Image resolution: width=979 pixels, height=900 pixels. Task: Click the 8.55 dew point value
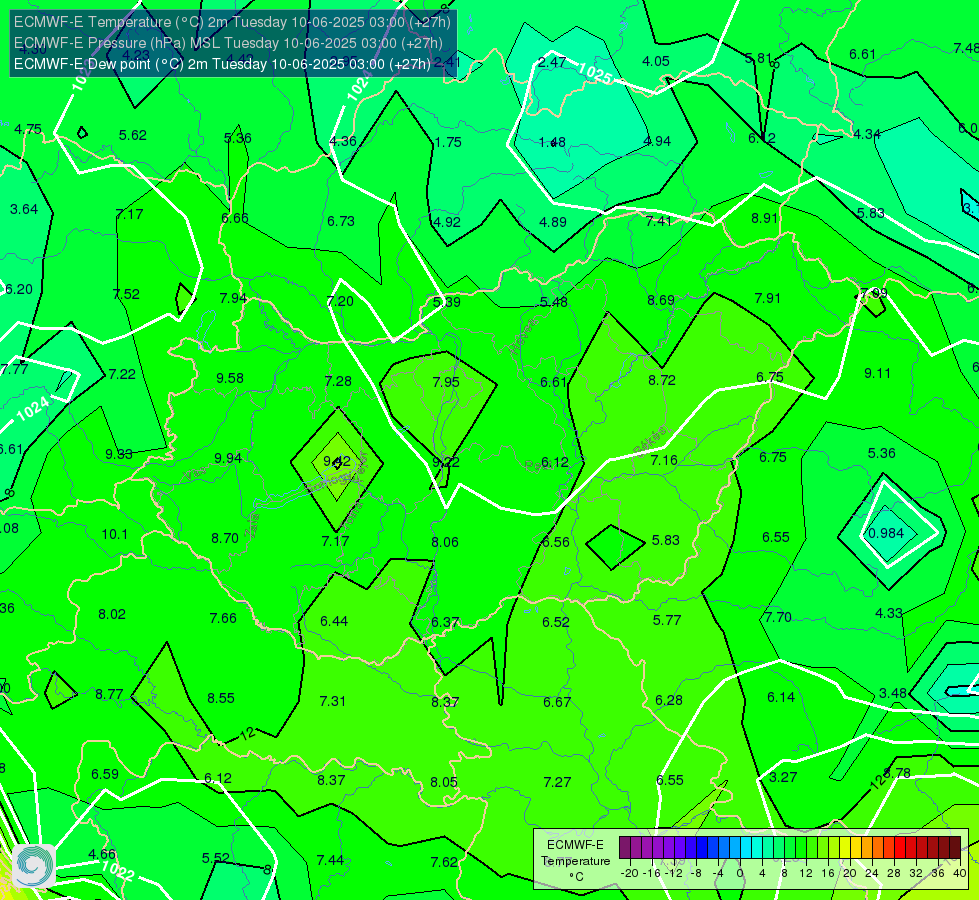(x=221, y=698)
